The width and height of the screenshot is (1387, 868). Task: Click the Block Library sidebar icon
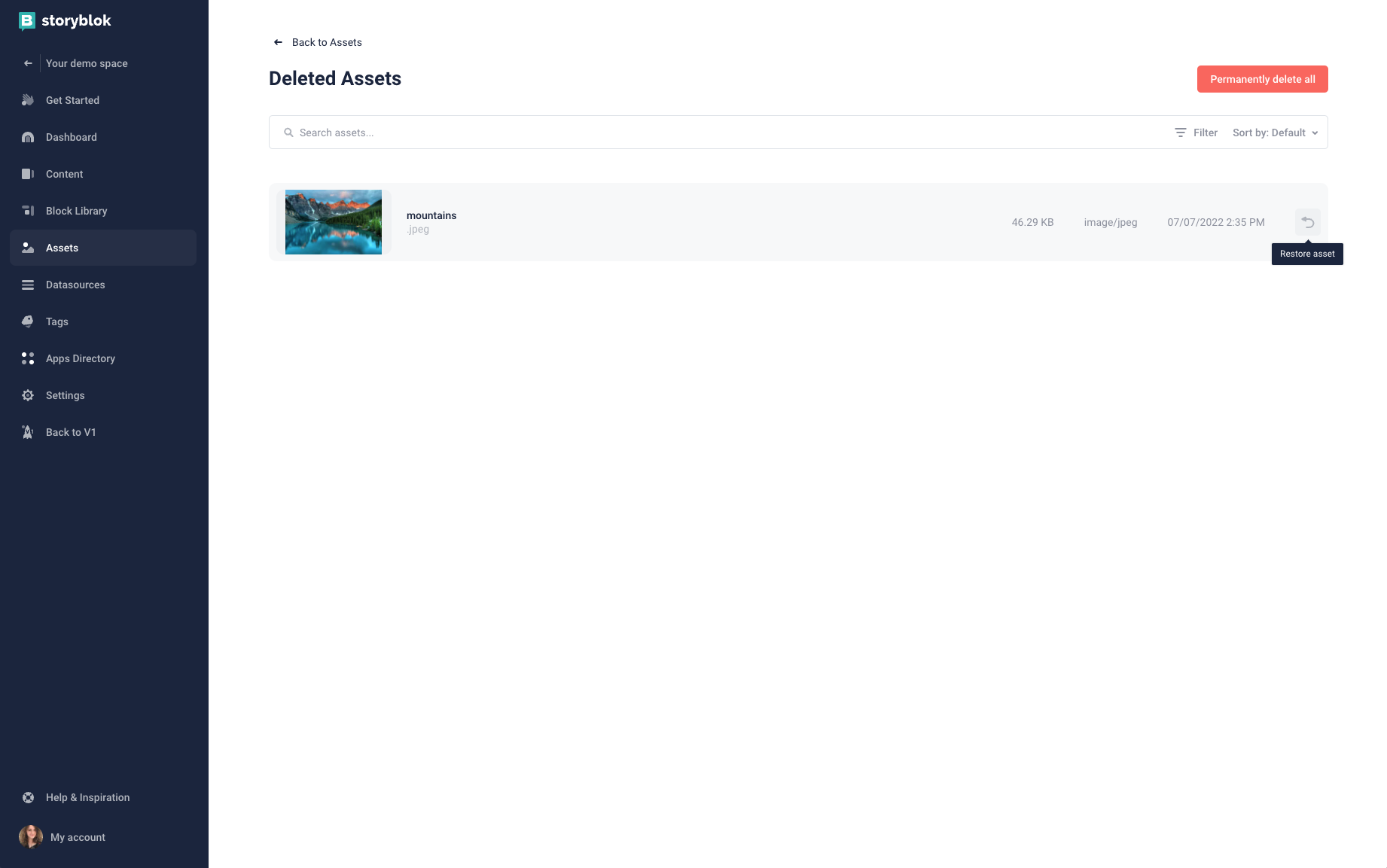pyautogui.click(x=28, y=211)
